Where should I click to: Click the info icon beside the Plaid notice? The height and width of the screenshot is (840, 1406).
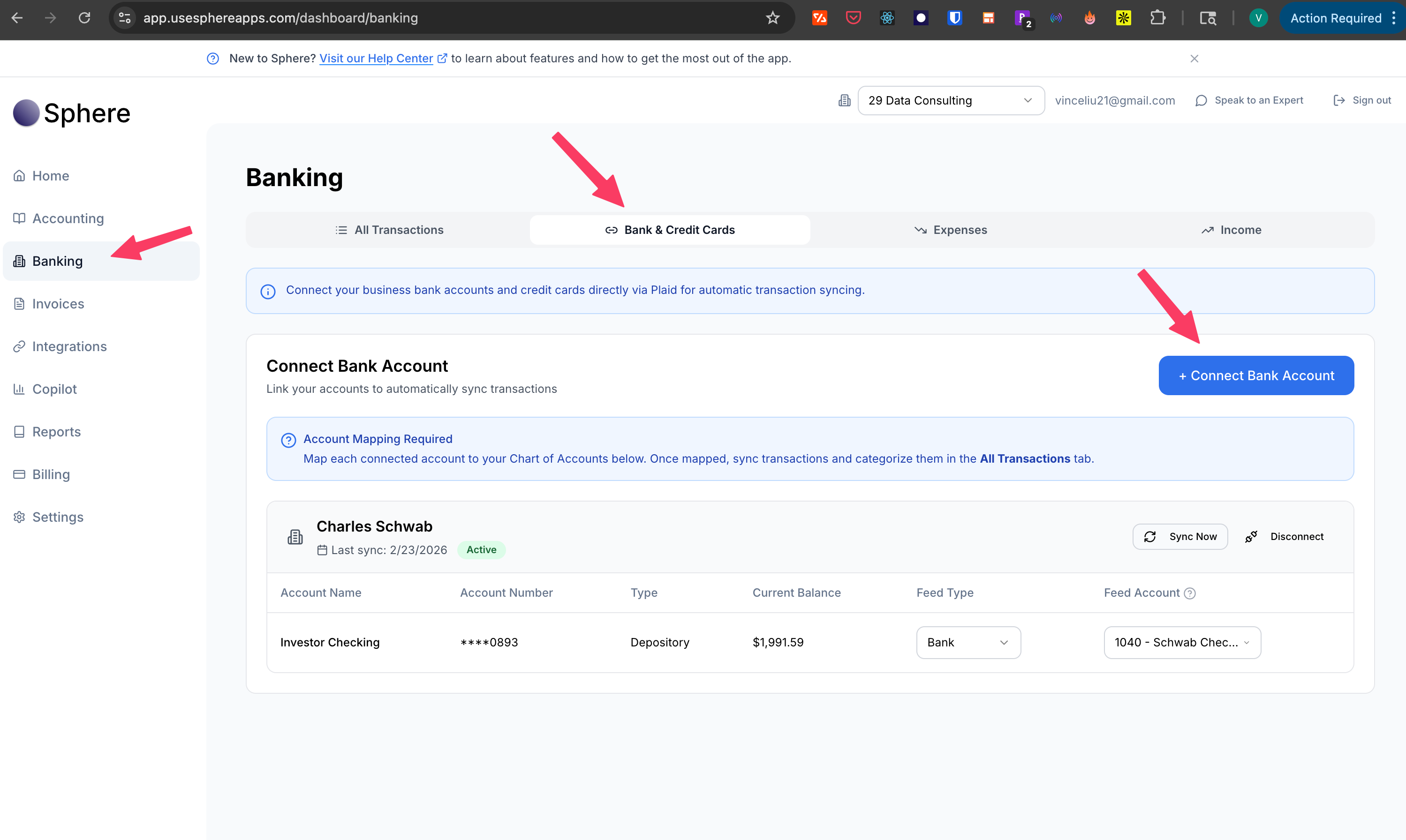click(268, 291)
